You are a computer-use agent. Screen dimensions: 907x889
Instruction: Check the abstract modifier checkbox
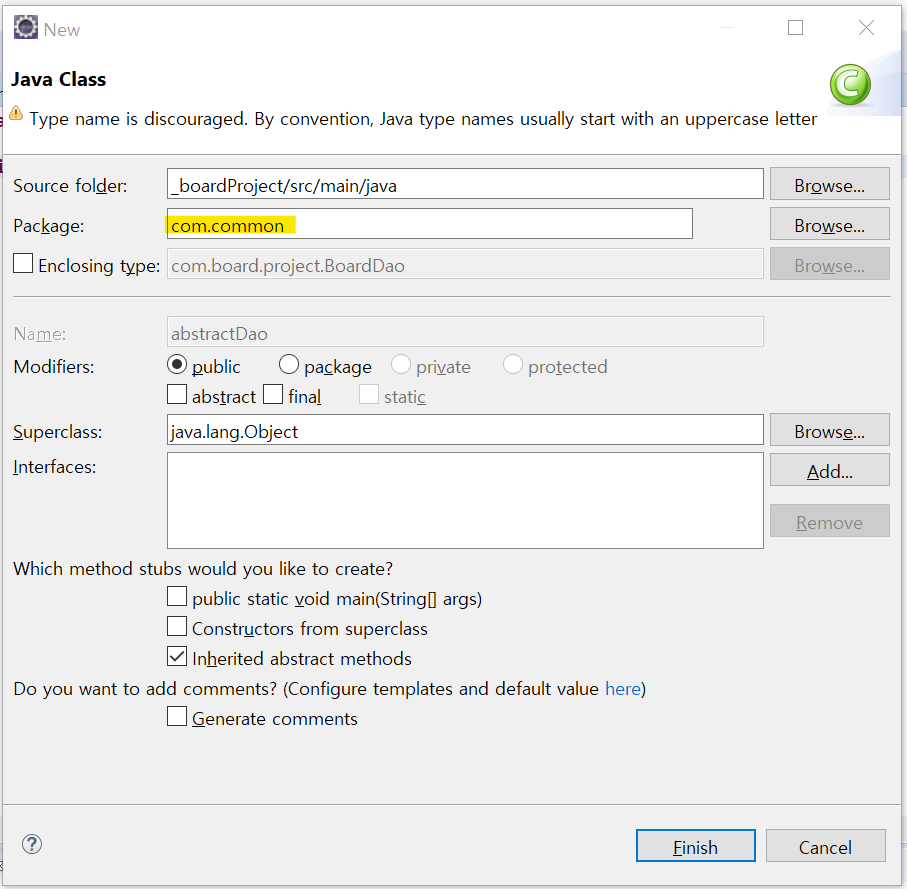pos(177,394)
